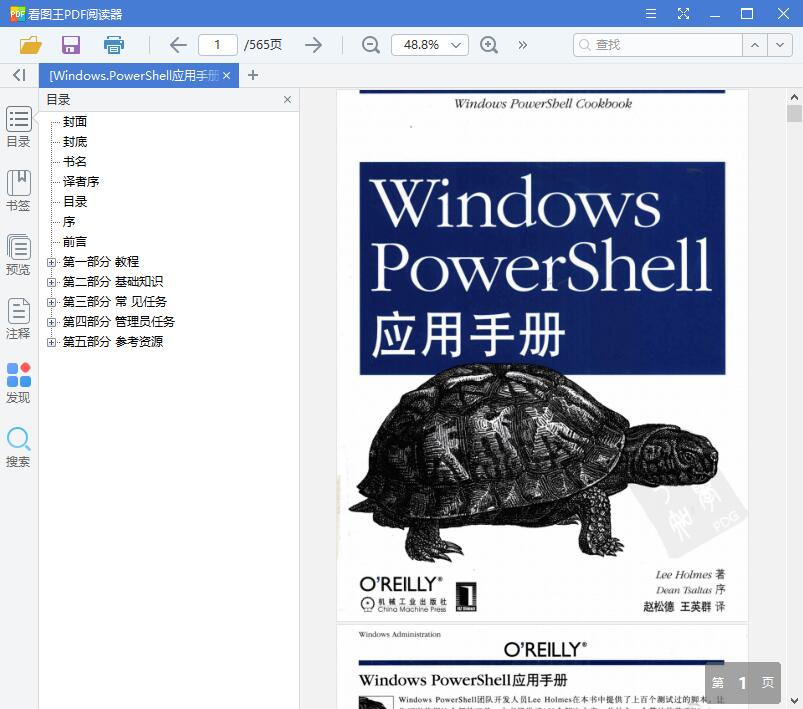The height and width of the screenshot is (709, 803).
Task: Jump to 封面 in the outline
Action: point(75,121)
